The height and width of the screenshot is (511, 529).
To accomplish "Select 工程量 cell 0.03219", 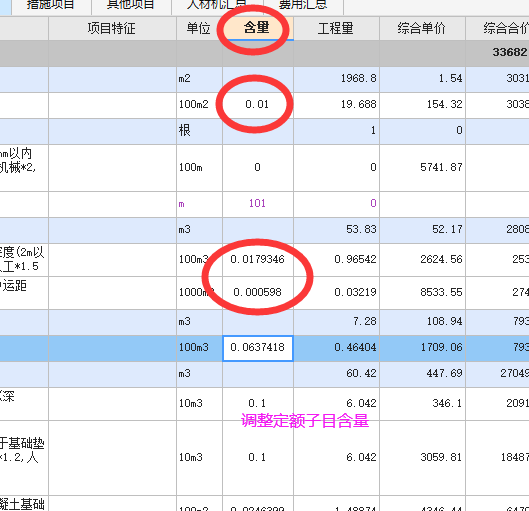I will 336,292.
